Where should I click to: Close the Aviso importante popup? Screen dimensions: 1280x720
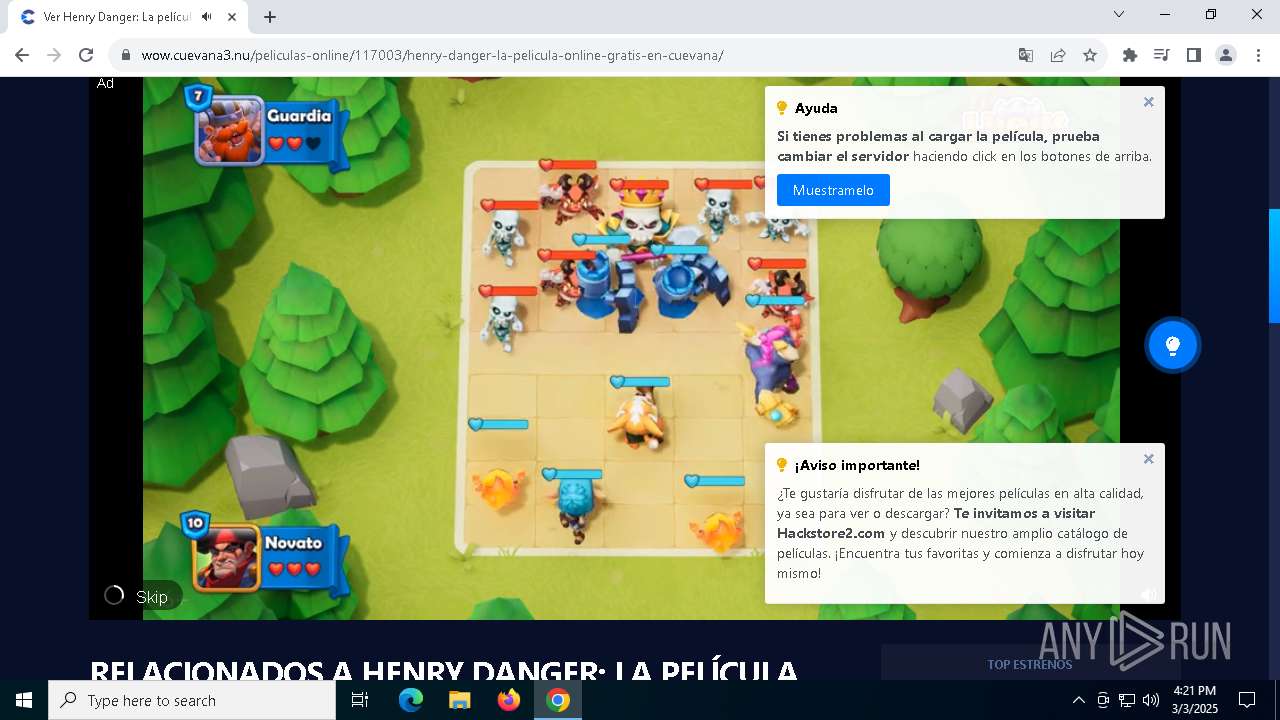click(1149, 459)
